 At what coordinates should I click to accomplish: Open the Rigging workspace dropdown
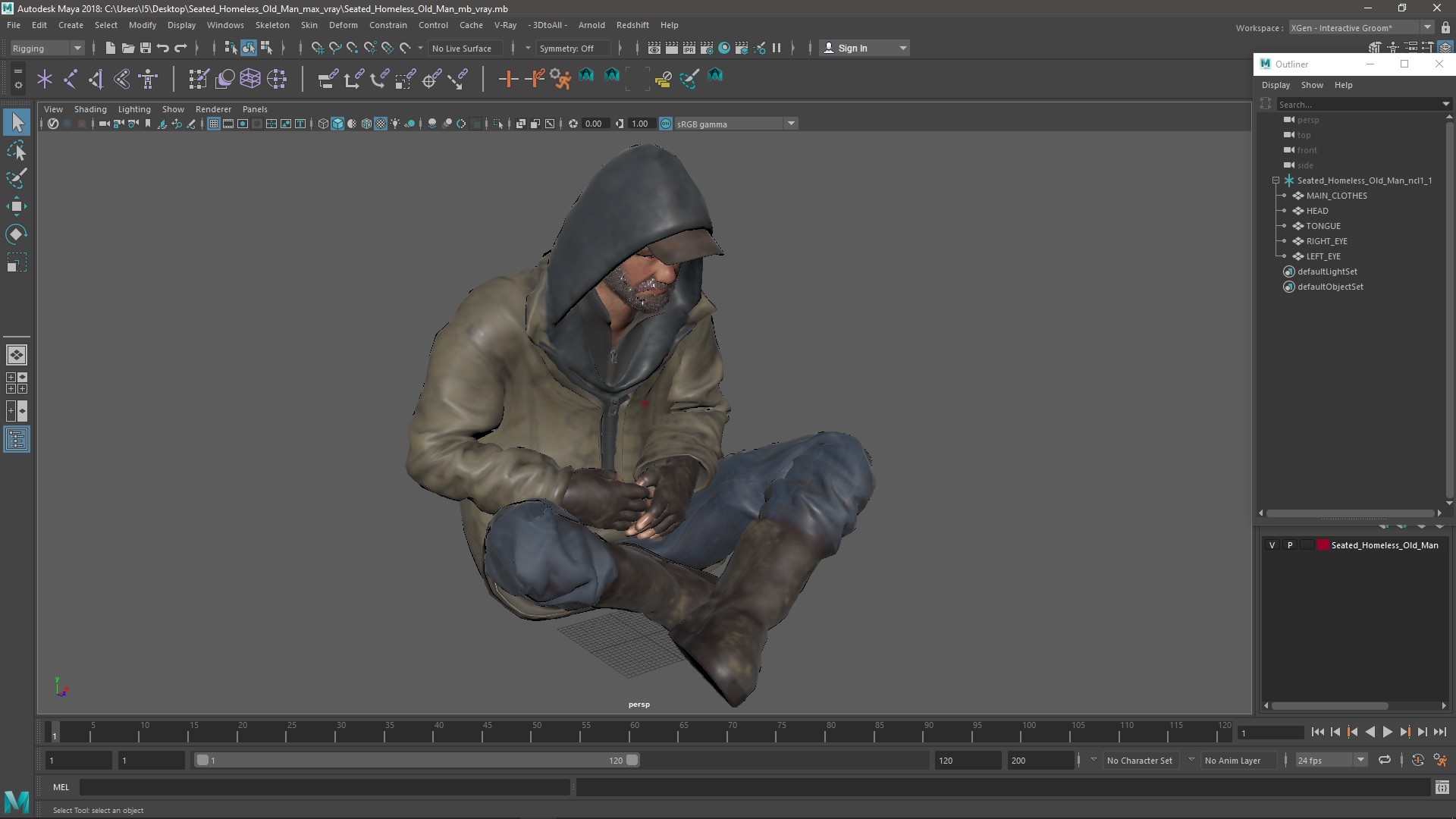pos(45,47)
